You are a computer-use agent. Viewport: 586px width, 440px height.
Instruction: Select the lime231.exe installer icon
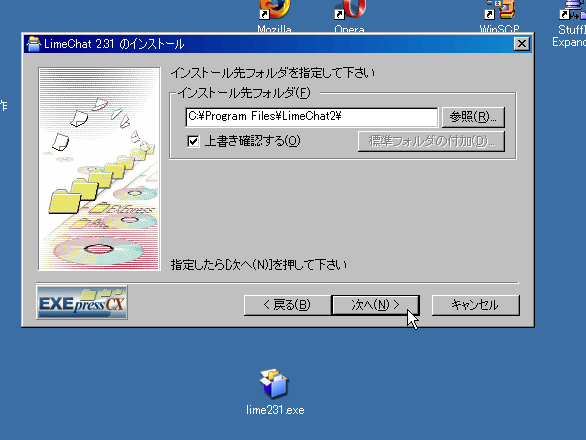pos(275,383)
